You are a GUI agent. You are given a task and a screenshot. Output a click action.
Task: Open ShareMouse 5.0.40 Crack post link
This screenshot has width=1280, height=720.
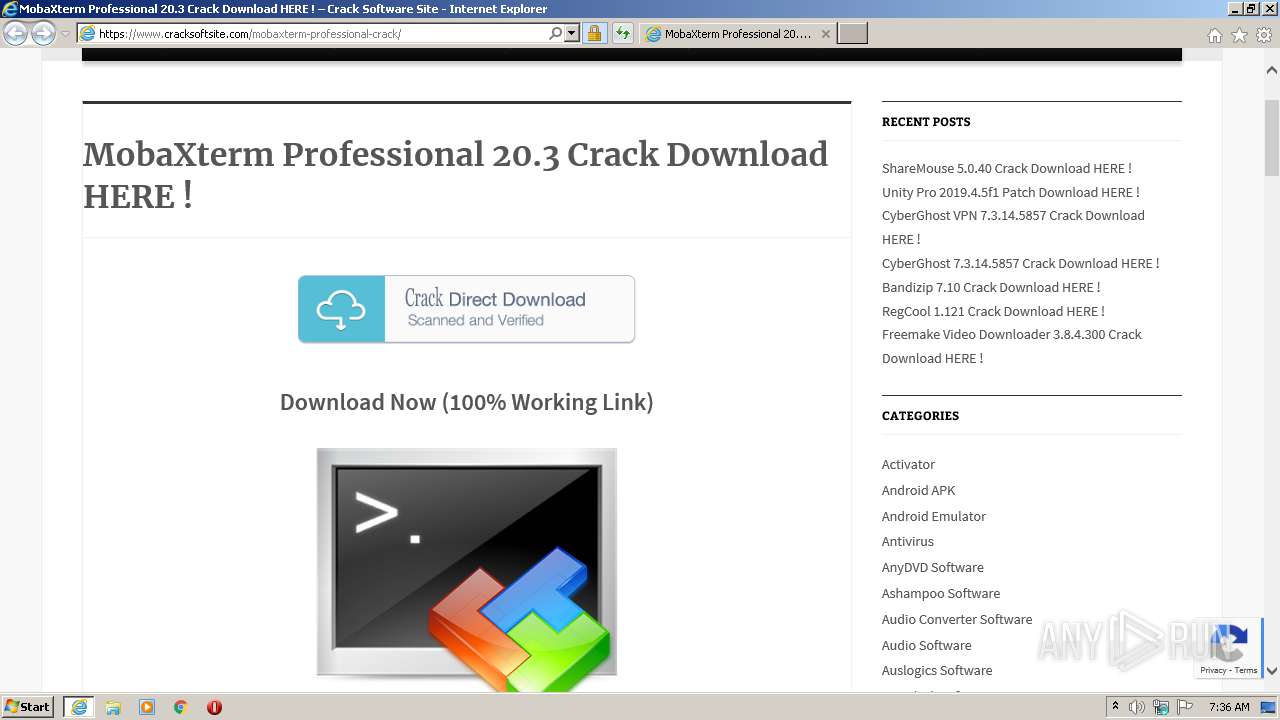[x=1006, y=168]
